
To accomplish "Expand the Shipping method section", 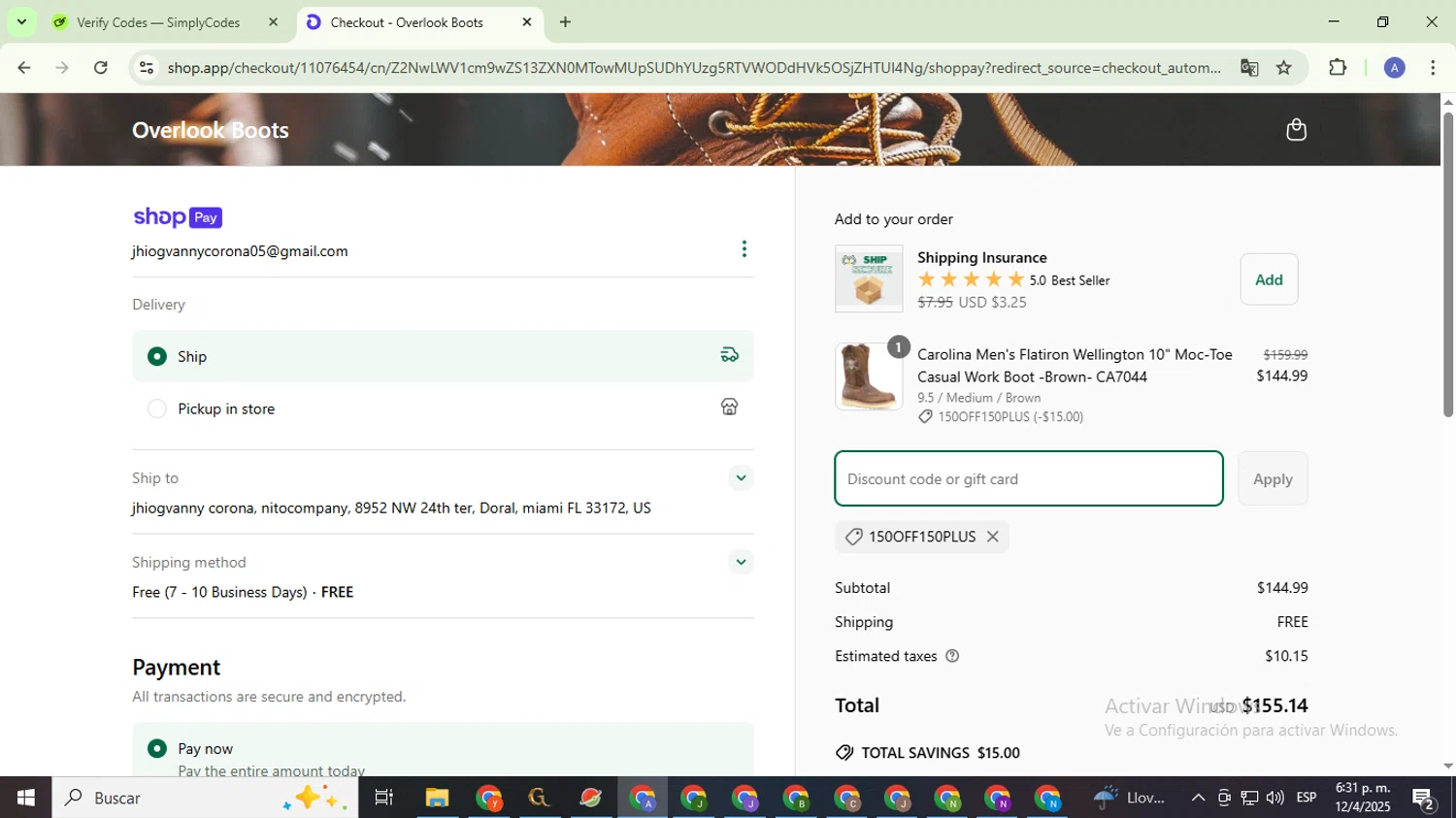I will 741,562.
